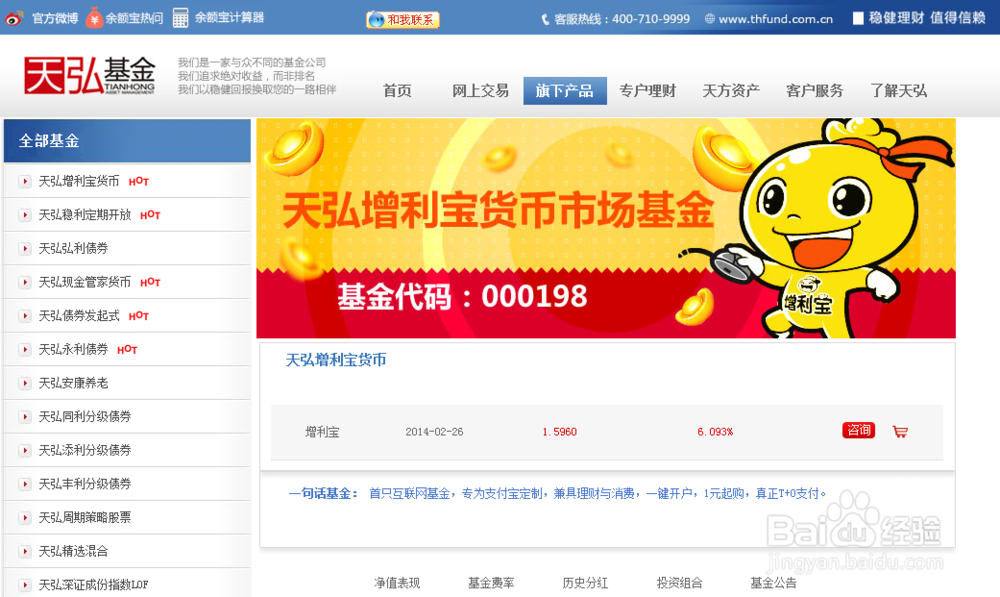The width and height of the screenshot is (1000, 597).
Task: Click the 余额宝计算器 calculator icon
Action: [180, 18]
